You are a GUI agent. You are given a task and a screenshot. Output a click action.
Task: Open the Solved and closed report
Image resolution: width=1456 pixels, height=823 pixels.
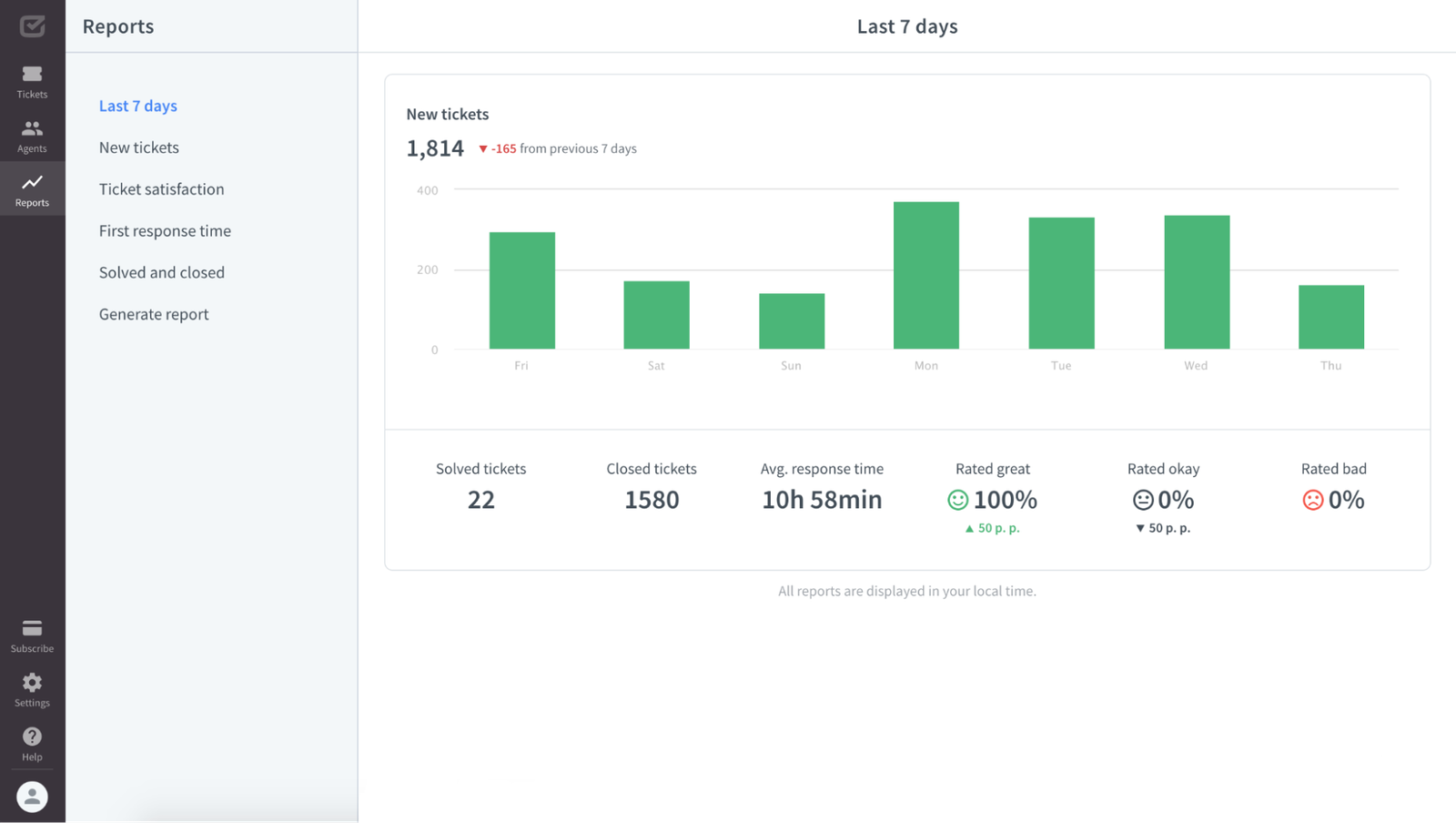tap(161, 271)
